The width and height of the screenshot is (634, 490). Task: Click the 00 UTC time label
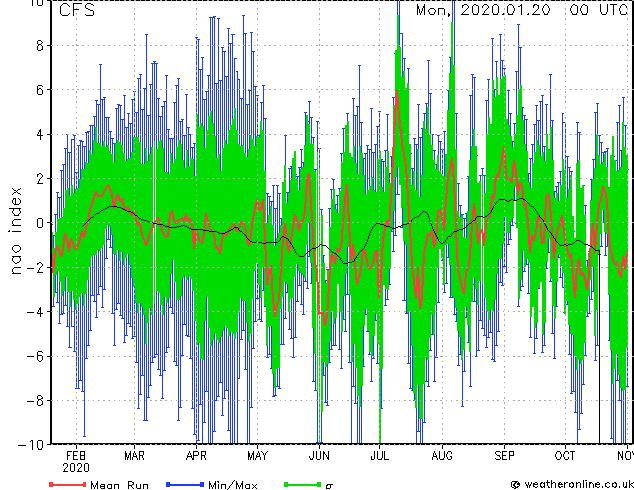pos(598,10)
